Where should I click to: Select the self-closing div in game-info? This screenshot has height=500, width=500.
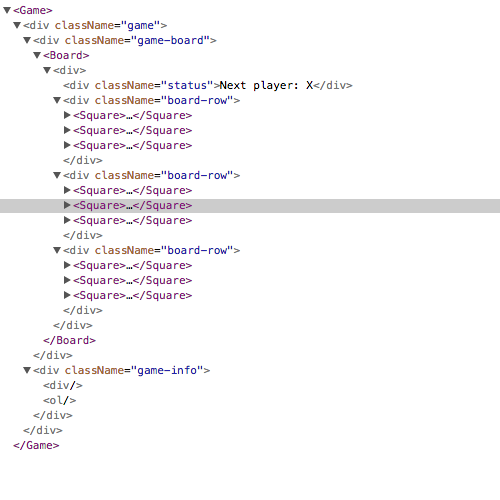click(x=63, y=385)
